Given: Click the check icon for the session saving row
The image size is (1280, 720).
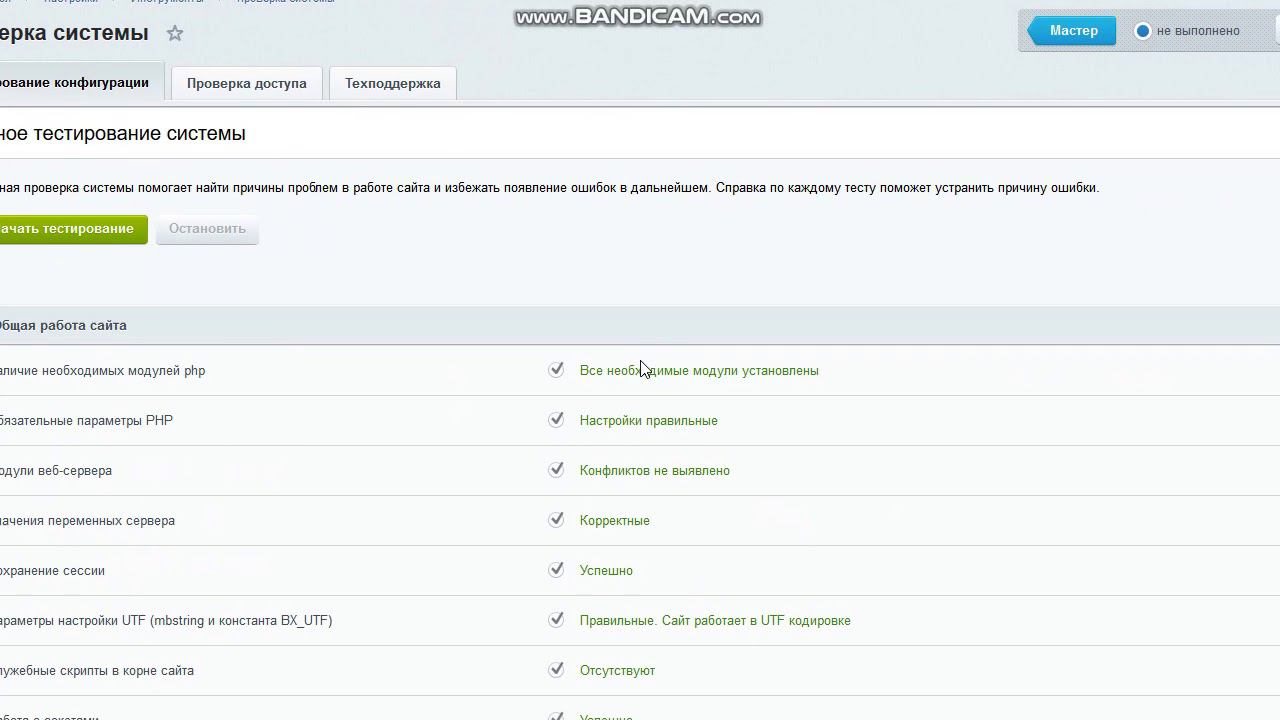Looking at the screenshot, I should point(556,570).
